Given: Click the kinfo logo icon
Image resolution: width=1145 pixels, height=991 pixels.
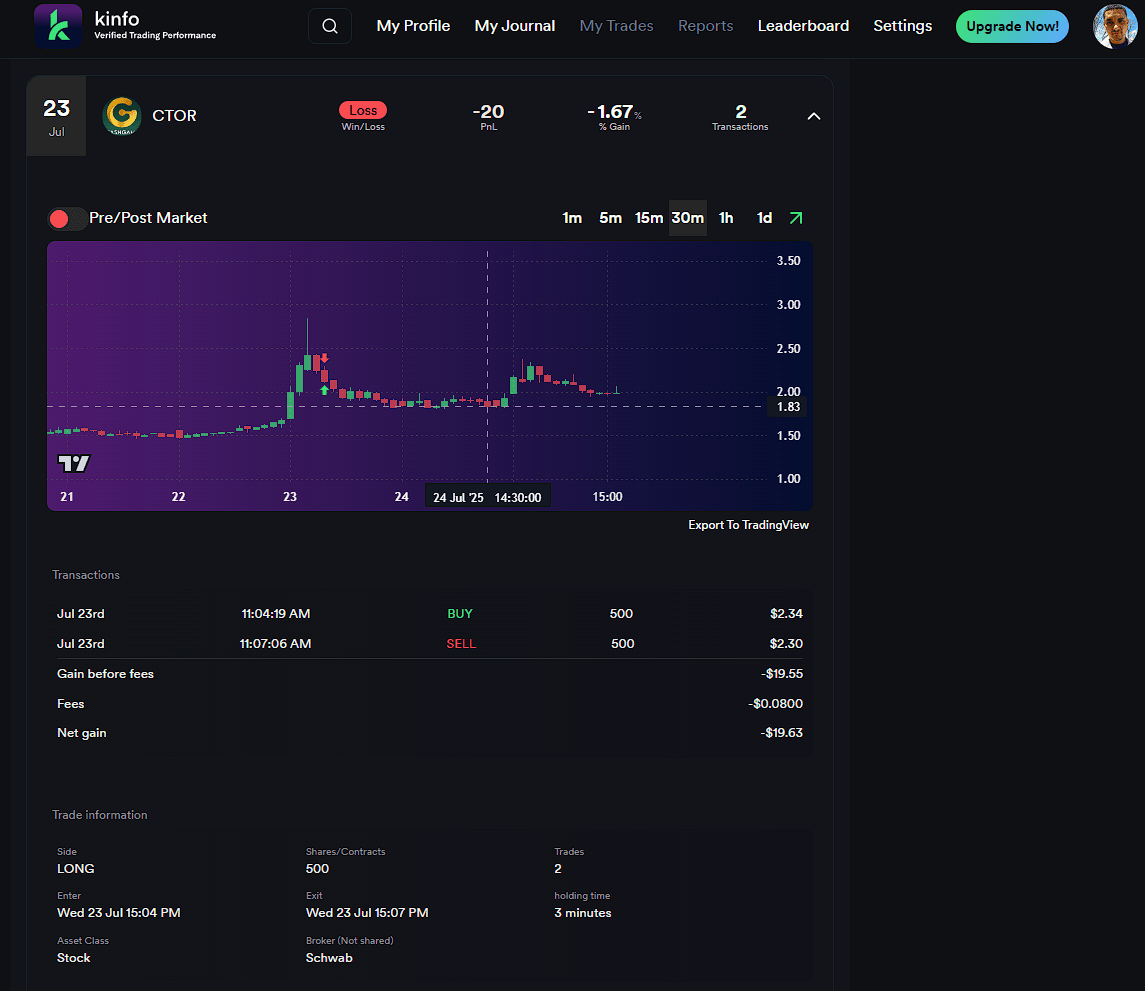Looking at the screenshot, I should coord(58,26).
